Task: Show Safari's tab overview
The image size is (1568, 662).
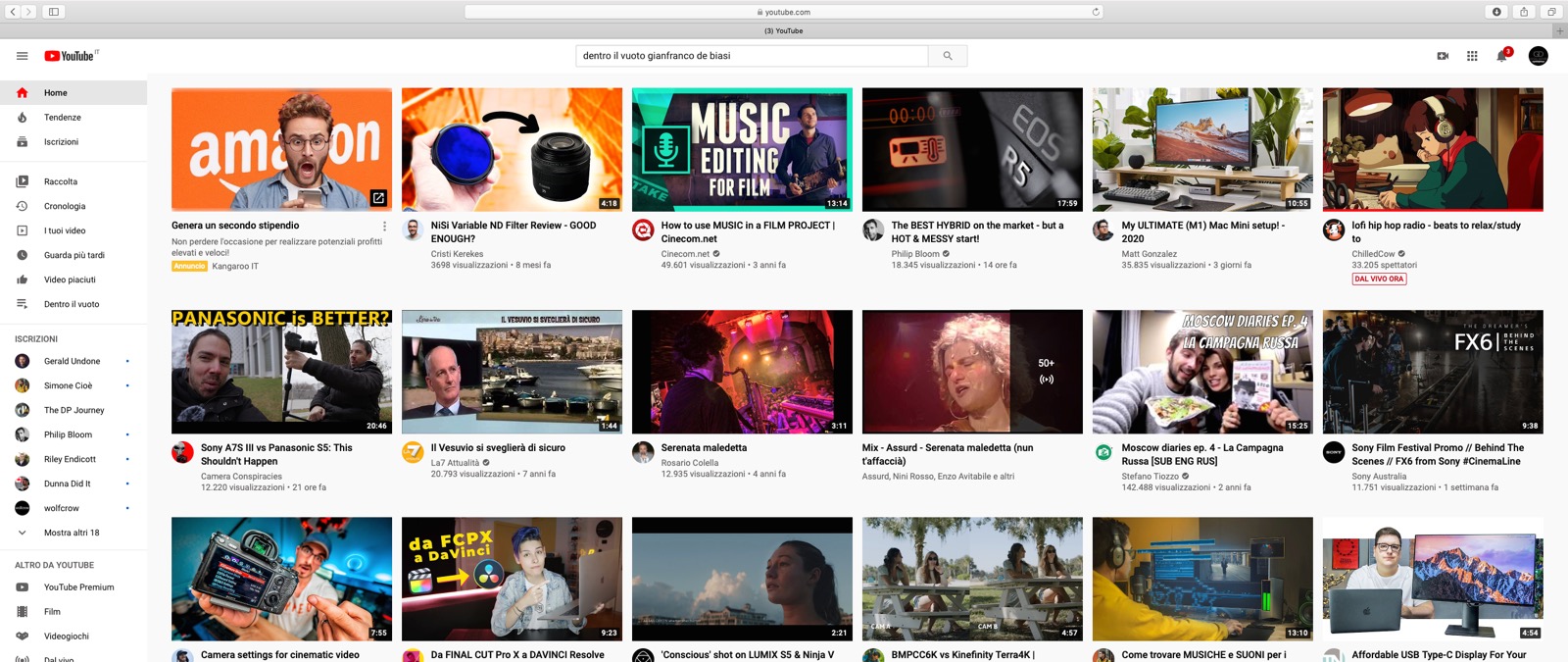Action: click(1551, 12)
